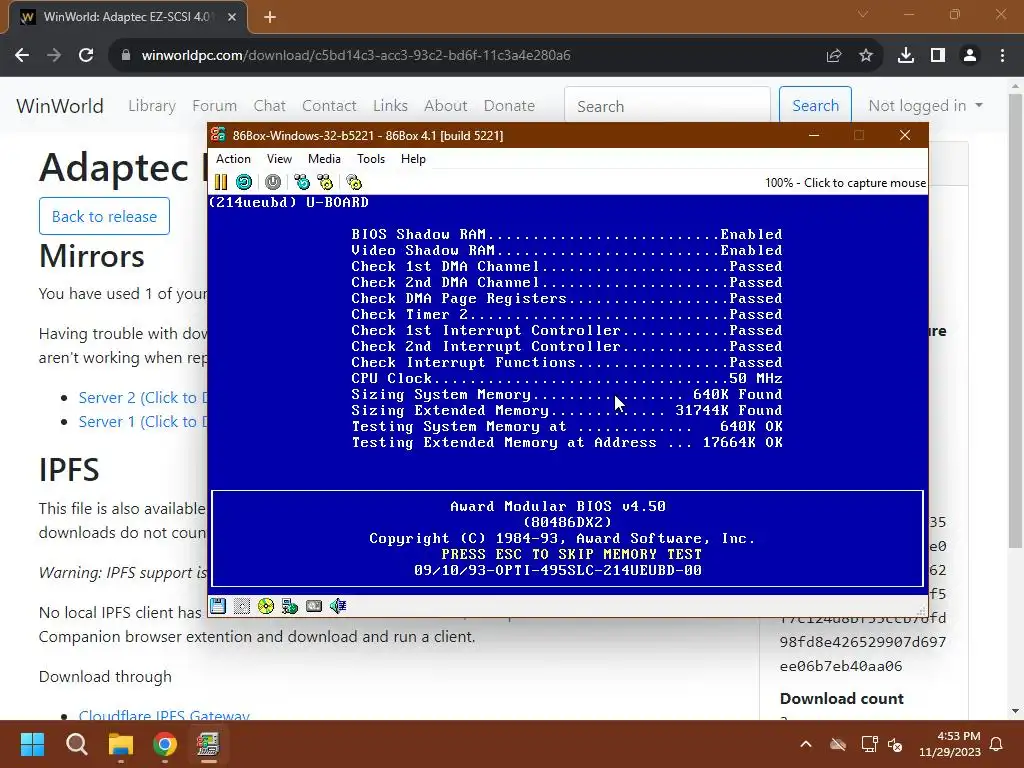Click the teal Ctrl+Alt+Del toolbar icon
This screenshot has width=1024, height=768.
pos(302,182)
